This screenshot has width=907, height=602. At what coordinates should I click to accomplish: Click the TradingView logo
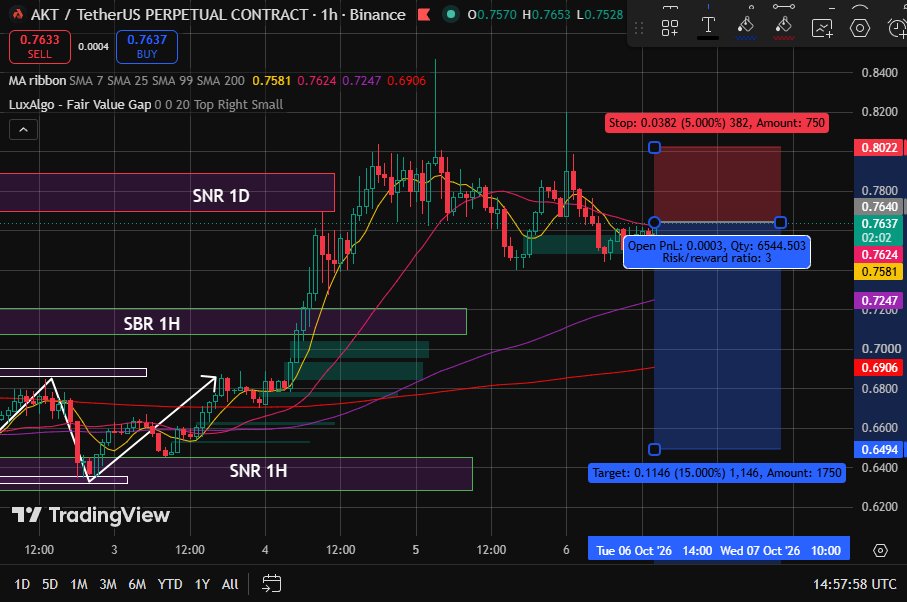91,515
